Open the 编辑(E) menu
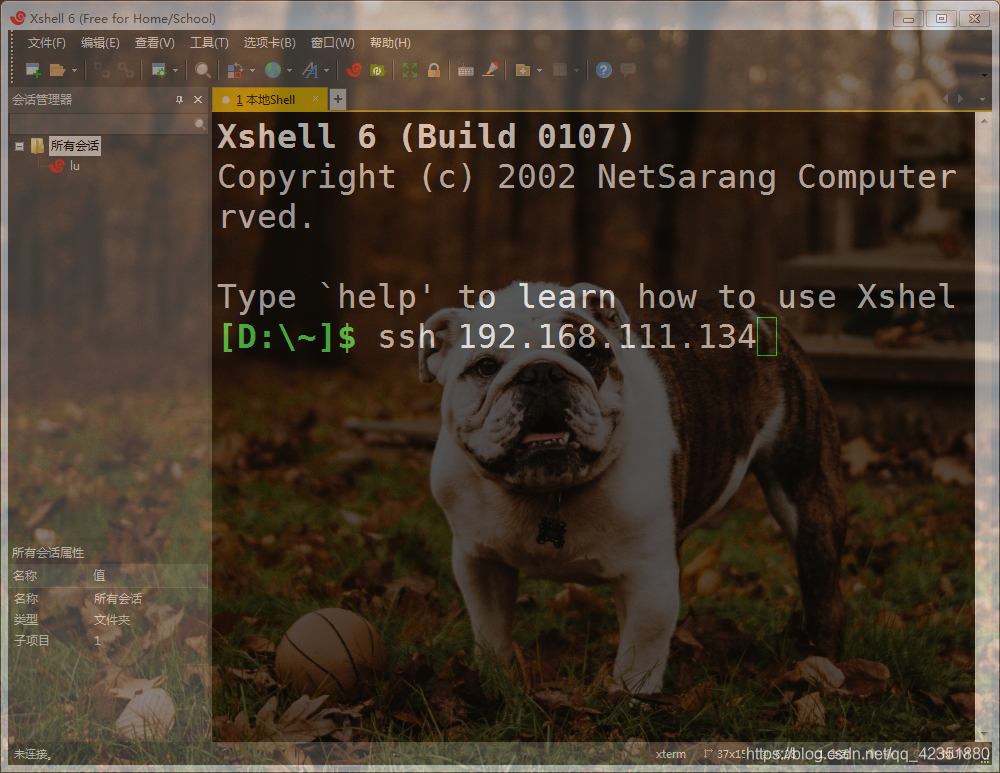The height and width of the screenshot is (773, 1000). [100, 43]
